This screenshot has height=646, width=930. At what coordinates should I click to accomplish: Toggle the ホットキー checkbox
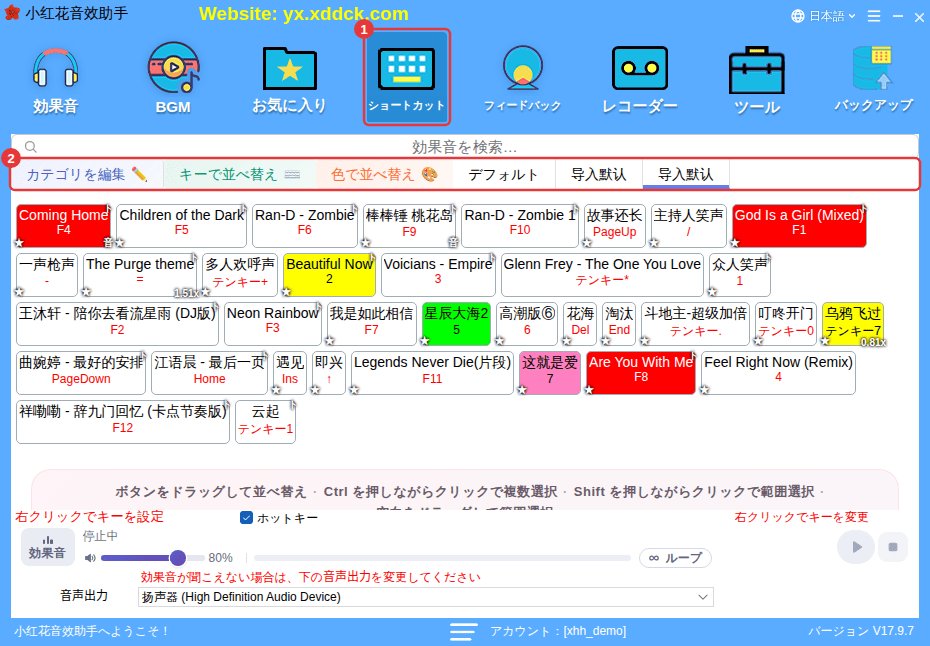click(x=246, y=518)
